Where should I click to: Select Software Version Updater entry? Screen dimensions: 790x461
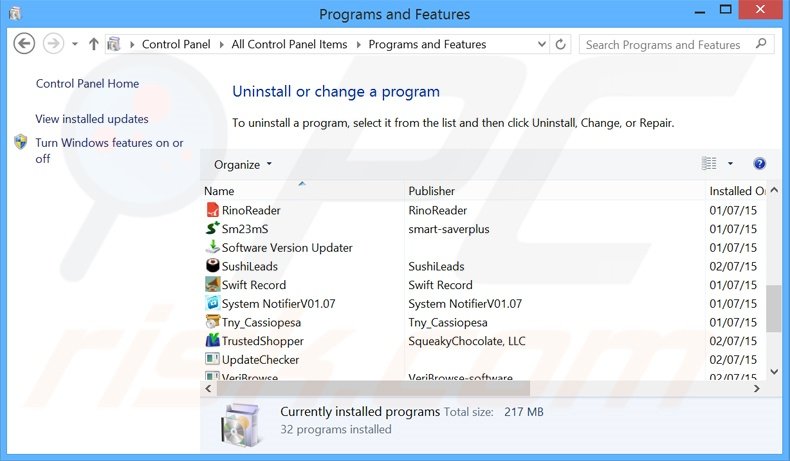(x=287, y=247)
